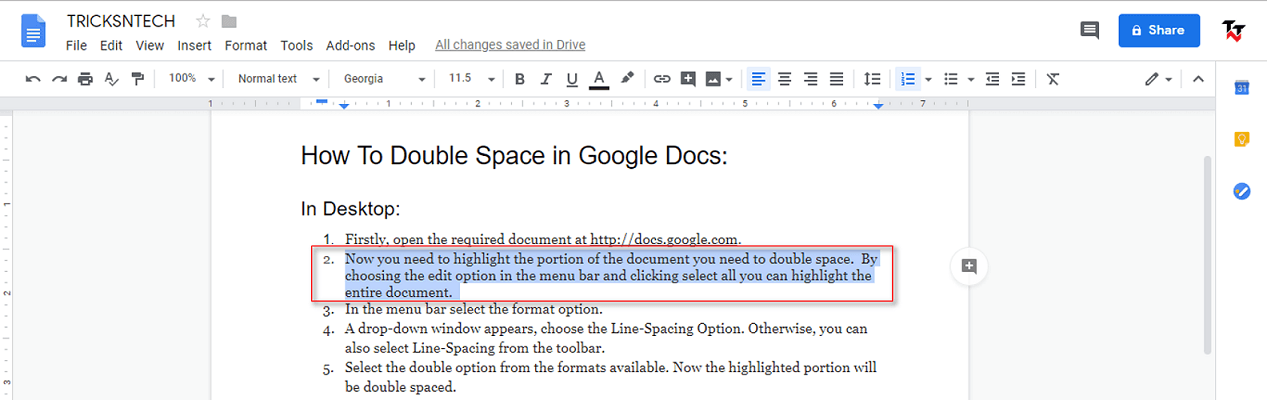
Task: Insert a link with chain icon
Action: [662, 79]
